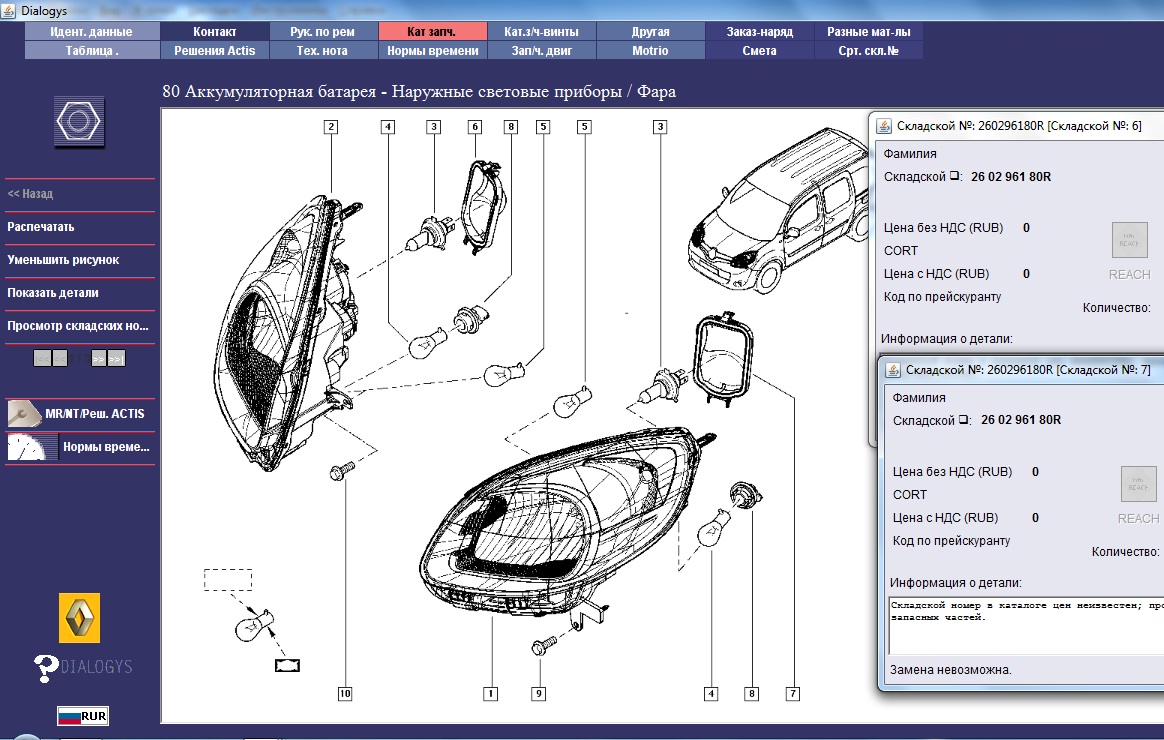Open the Смета tab
Image resolution: width=1164 pixels, height=740 pixels.
coord(759,50)
